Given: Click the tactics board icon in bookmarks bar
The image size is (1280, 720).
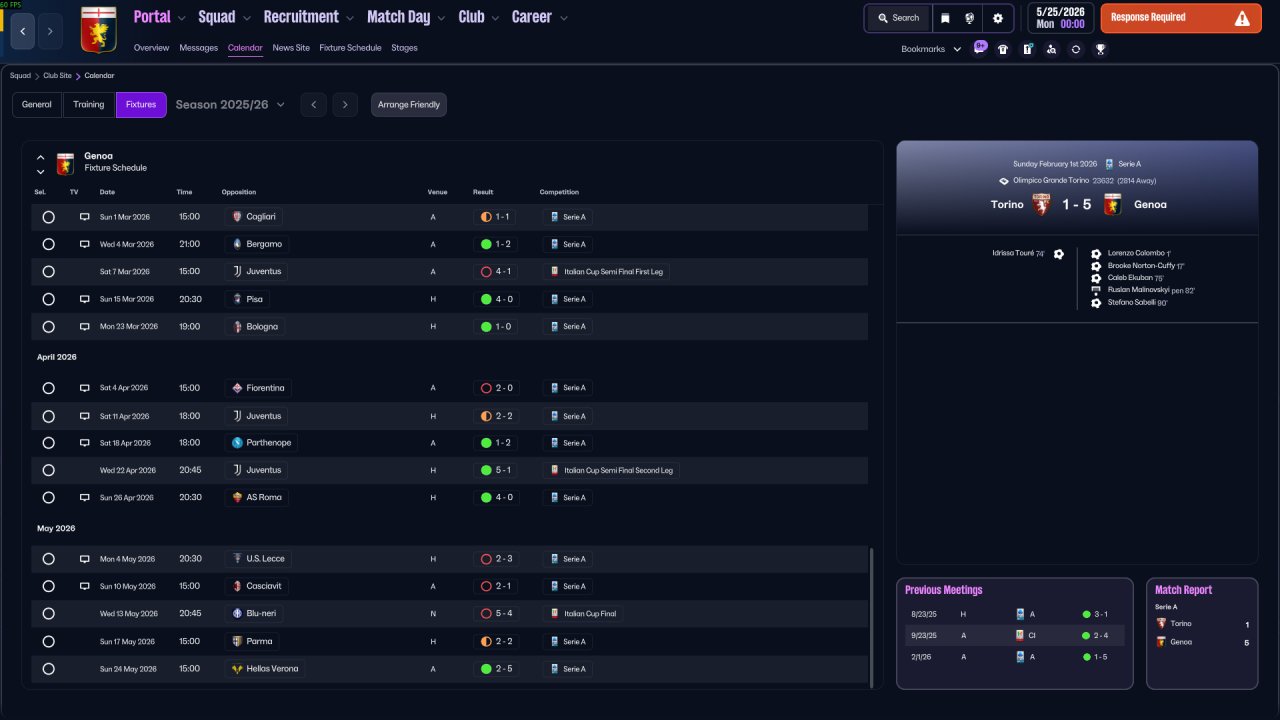Looking at the screenshot, I should (1027, 49).
